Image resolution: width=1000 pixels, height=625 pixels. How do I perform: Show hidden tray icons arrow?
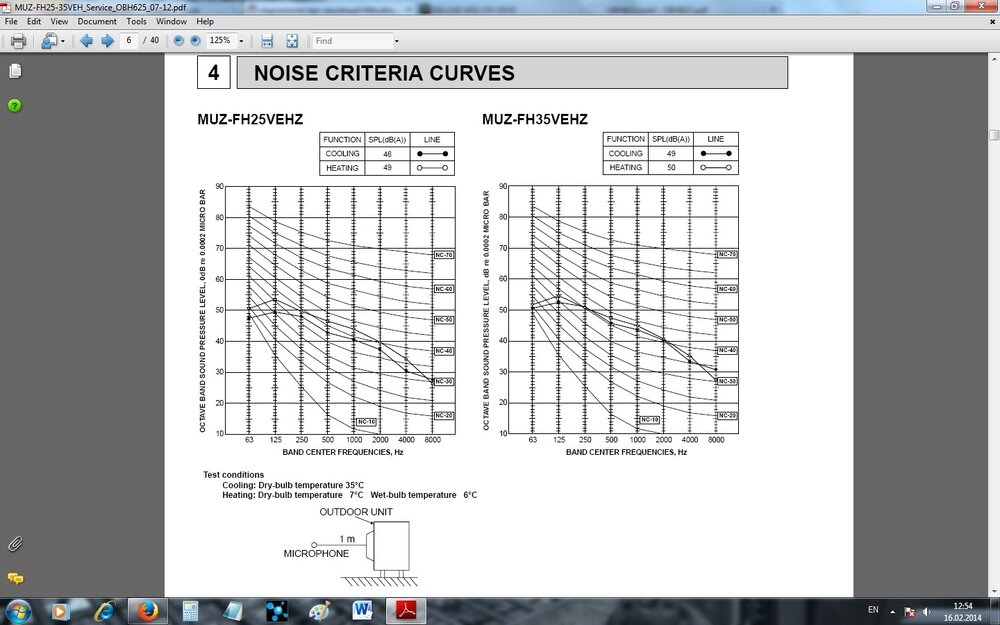tap(892, 612)
